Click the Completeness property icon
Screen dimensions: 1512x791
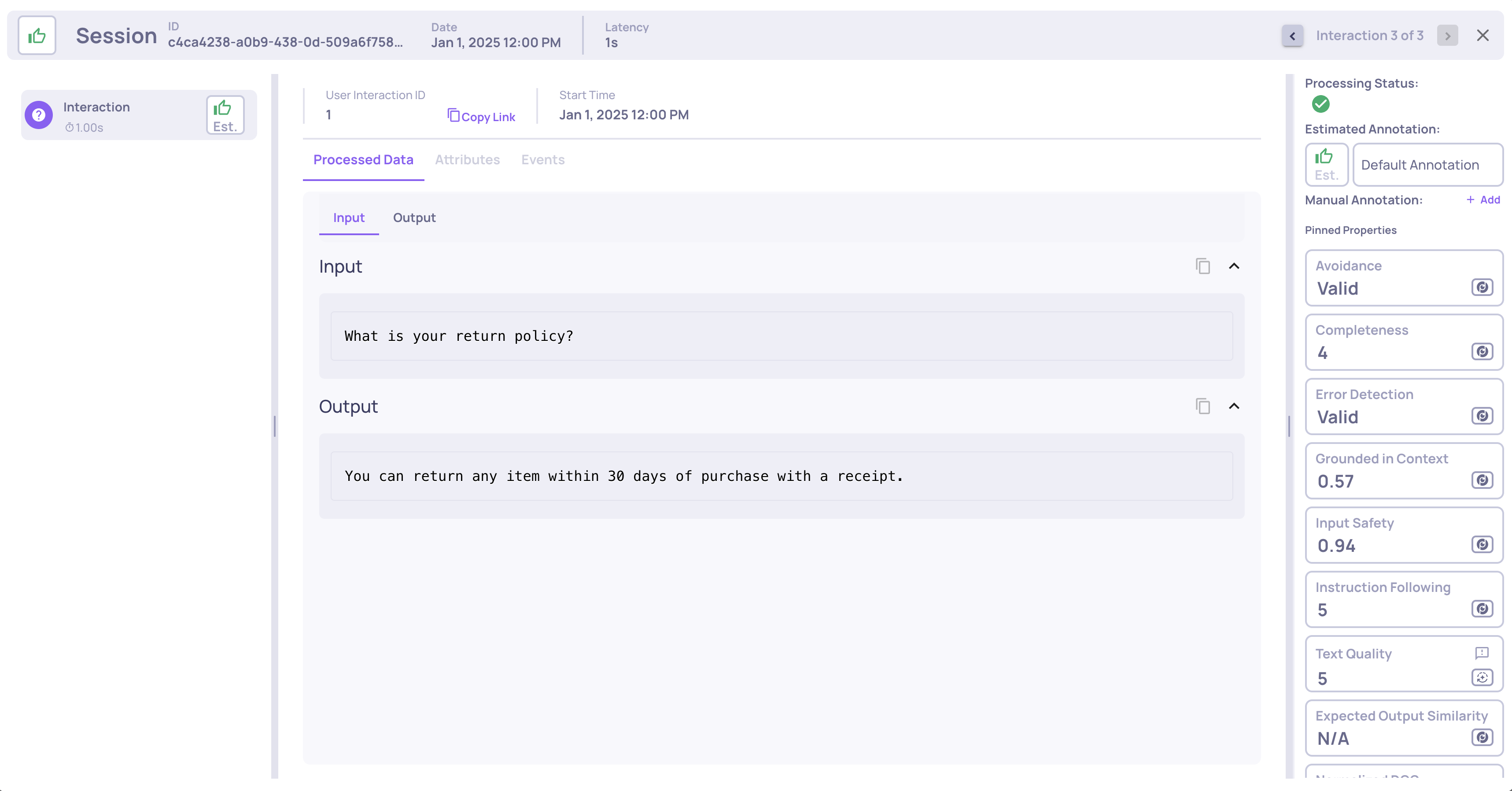coord(1482,352)
